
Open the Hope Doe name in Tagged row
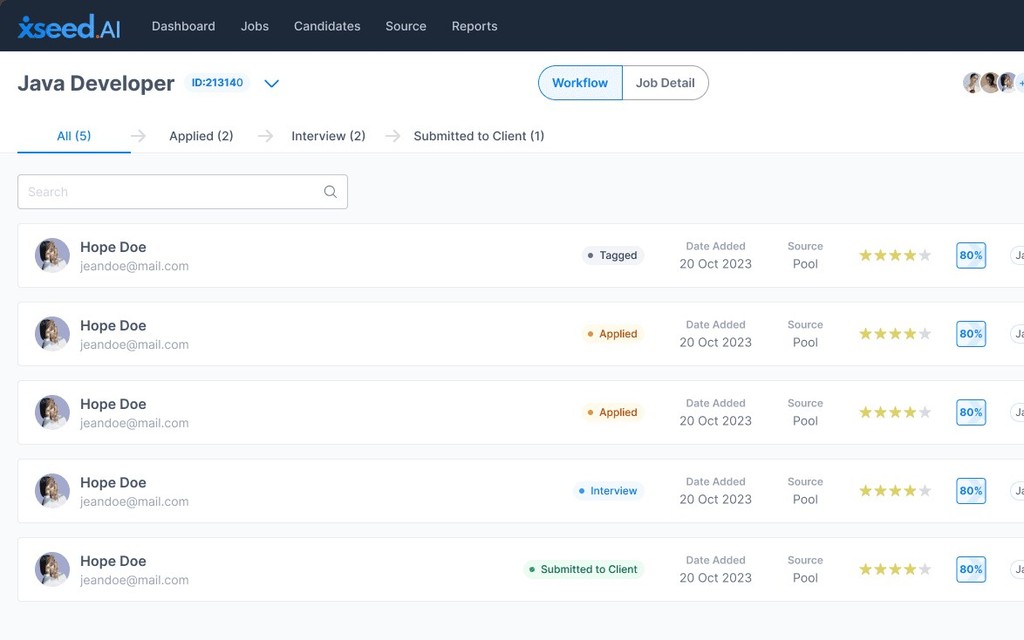tap(113, 247)
